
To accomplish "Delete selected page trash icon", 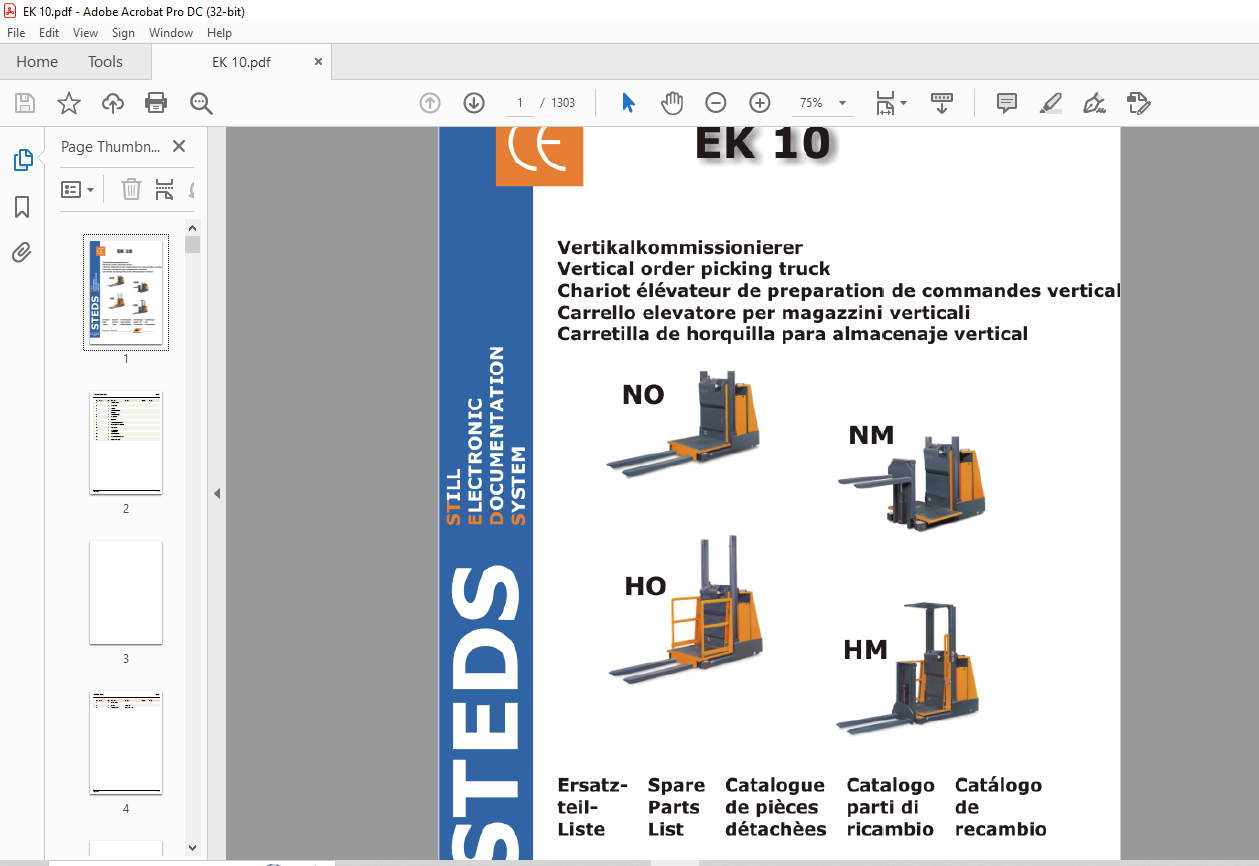I will point(131,189).
